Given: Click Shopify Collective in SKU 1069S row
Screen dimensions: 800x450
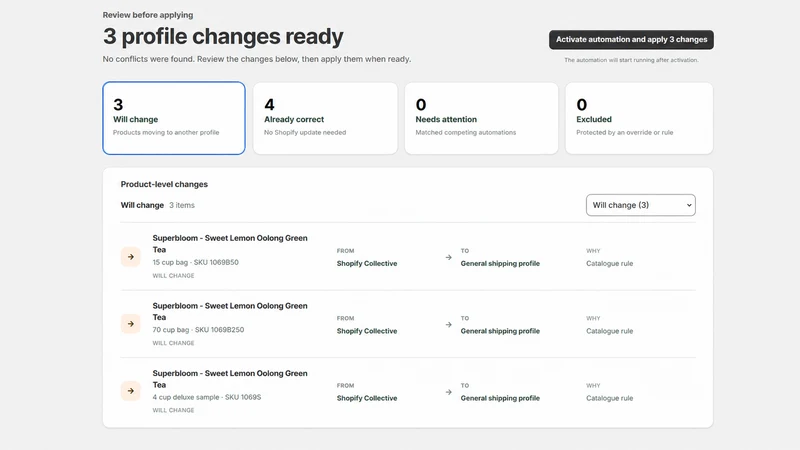Looking at the screenshot, I should pos(367,398).
